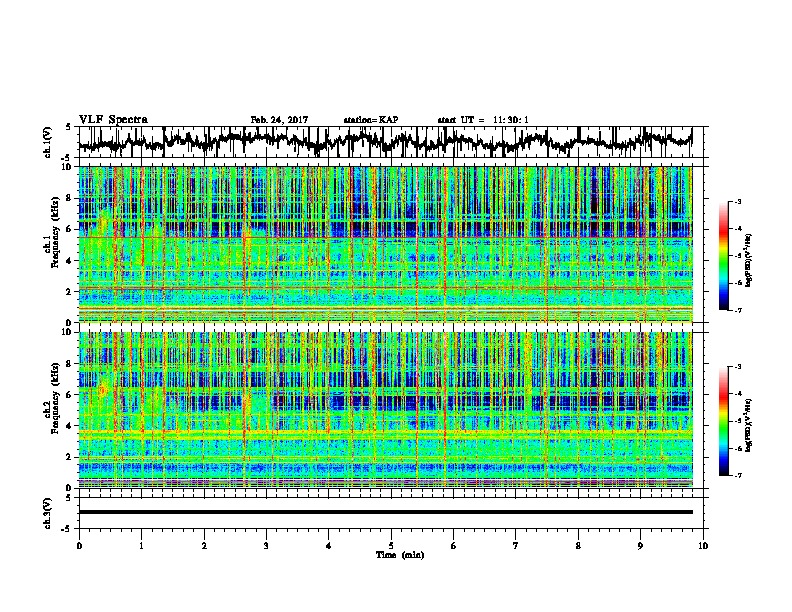
Task: Click the red spot near 6 kHz in the ch.2 spectrogram
Action: [103, 390]
